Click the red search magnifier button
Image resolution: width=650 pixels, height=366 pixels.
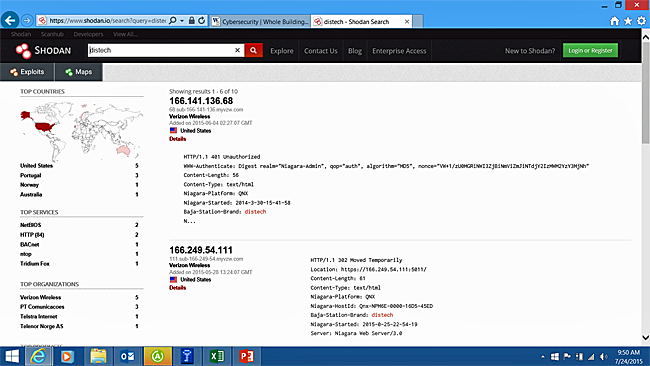253,50
